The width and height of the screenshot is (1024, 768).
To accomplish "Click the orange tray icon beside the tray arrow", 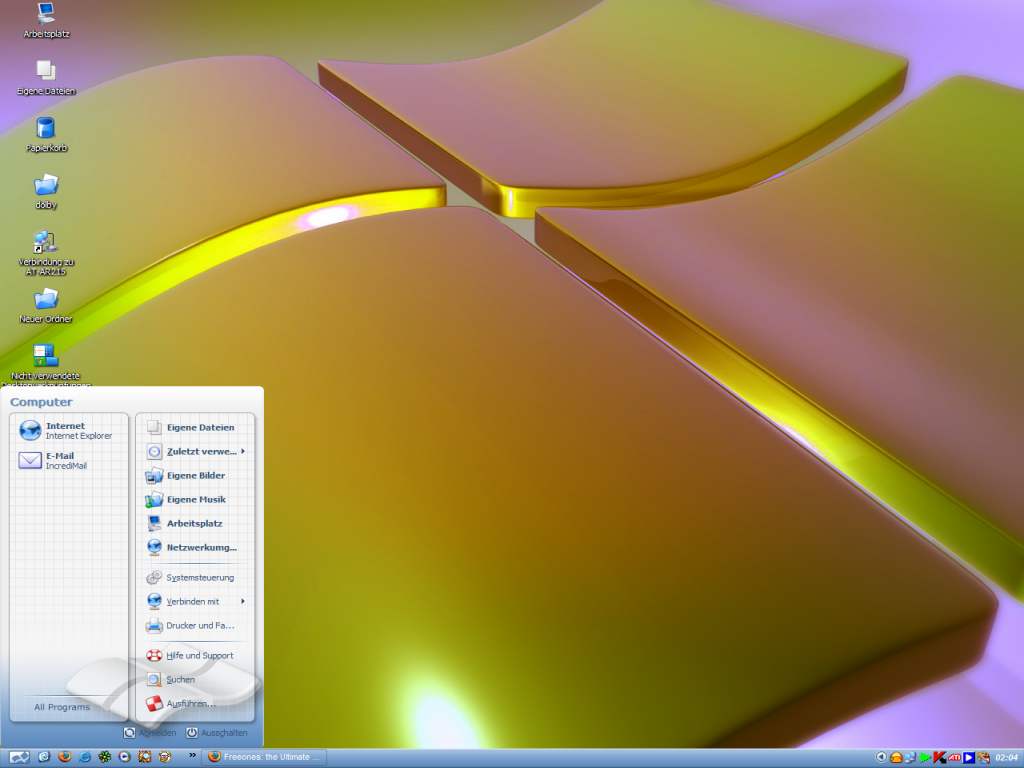I will pyautogui.click(x=896, y=758).
